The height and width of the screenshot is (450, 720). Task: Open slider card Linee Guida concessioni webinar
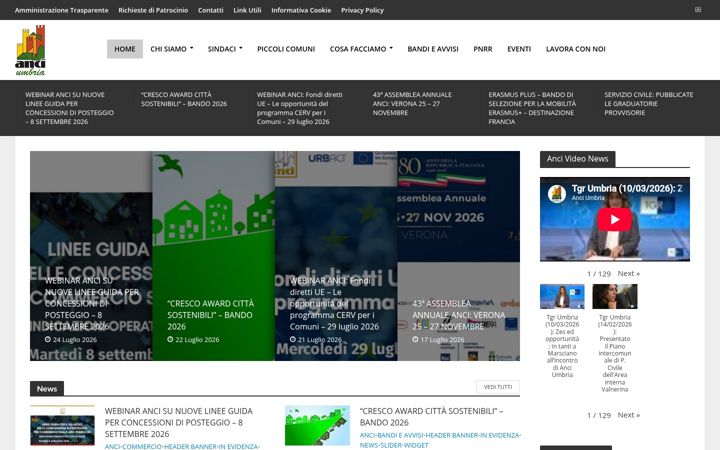point(91,256)
